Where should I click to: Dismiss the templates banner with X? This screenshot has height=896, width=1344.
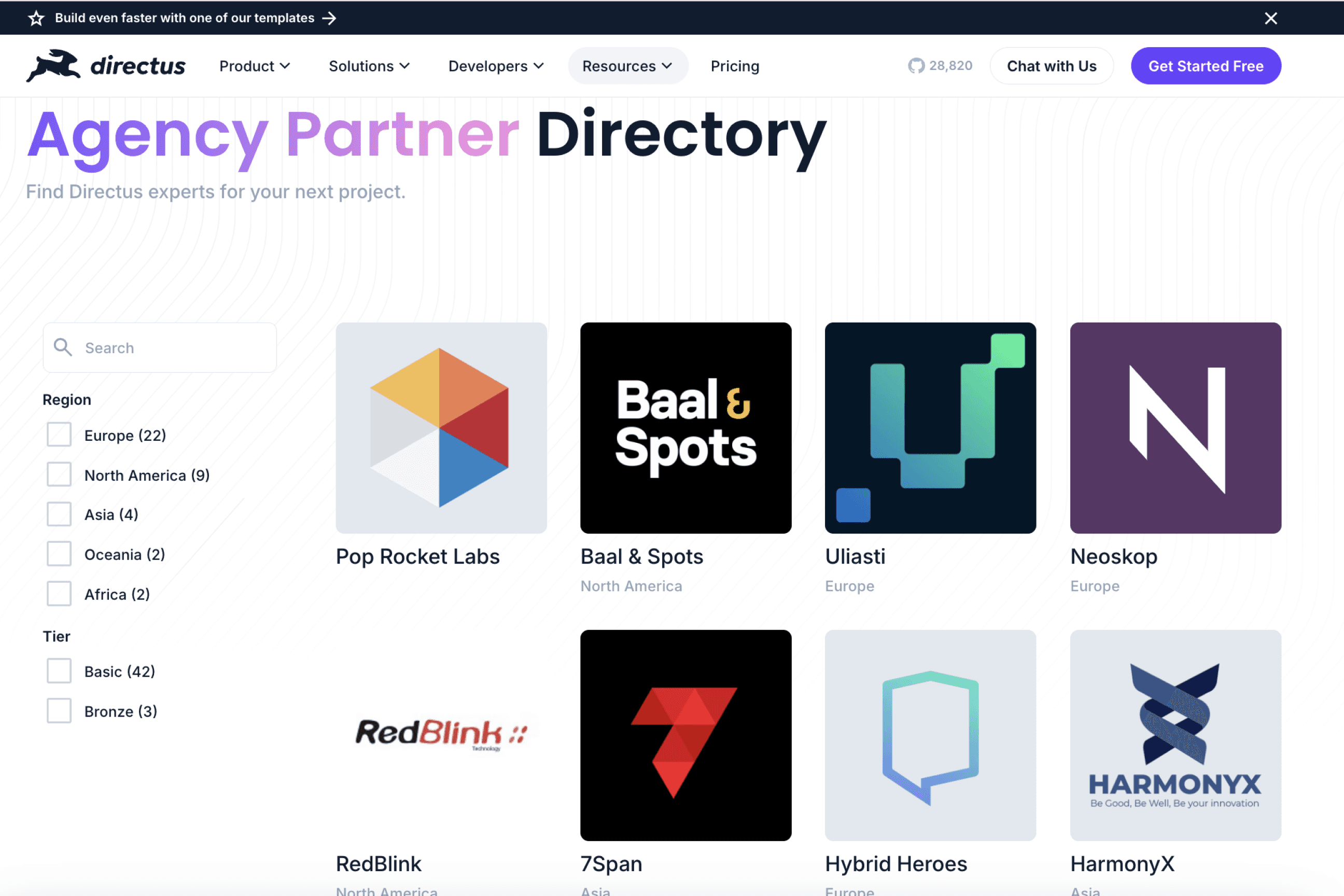click(1270, 18)
